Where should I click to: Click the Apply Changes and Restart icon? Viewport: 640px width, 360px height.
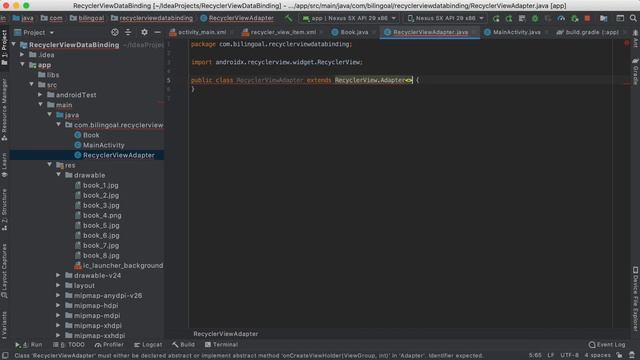(x=509, y=18)
